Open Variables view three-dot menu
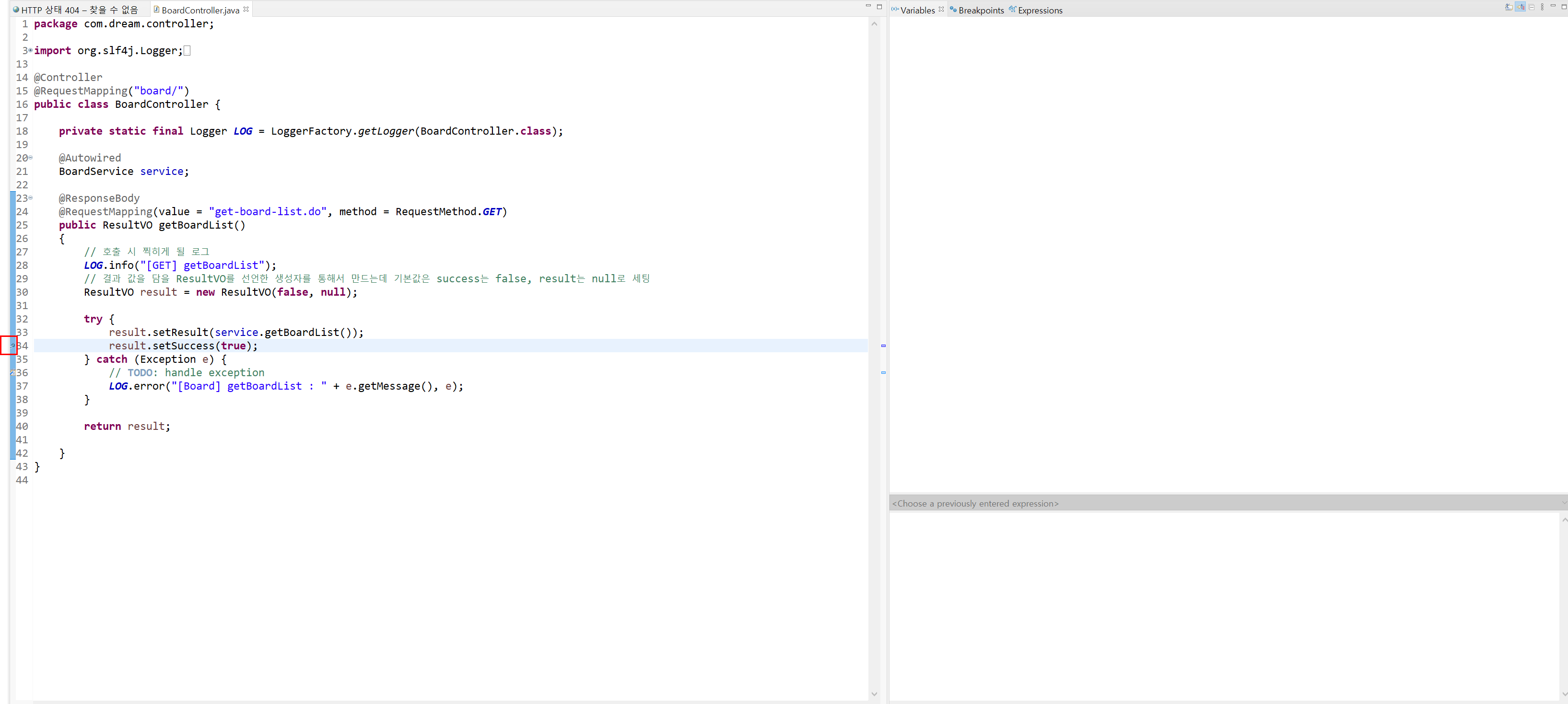Viewport: 1568px width, 704px height. pos(1542,7)
